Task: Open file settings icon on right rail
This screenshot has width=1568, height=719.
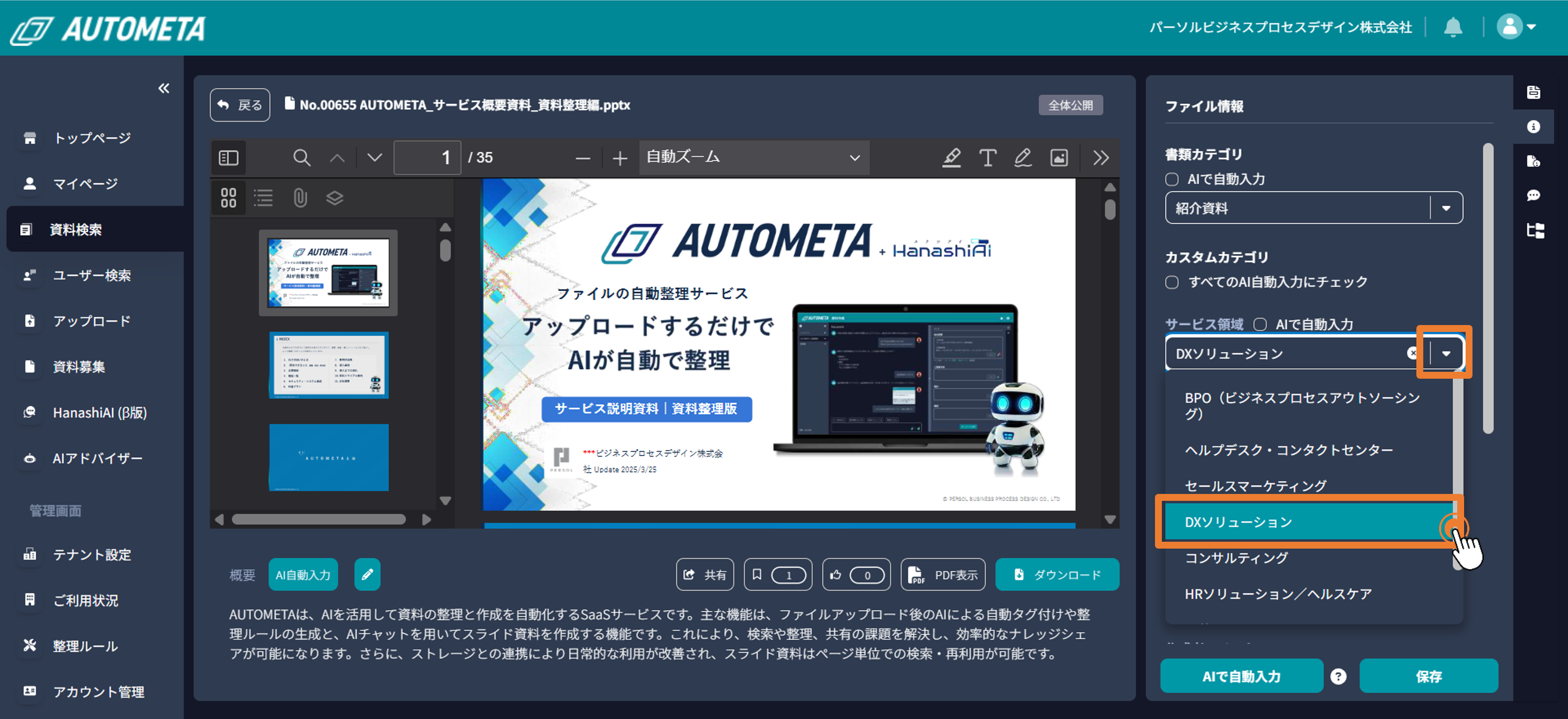Action: pos(1534,162)
